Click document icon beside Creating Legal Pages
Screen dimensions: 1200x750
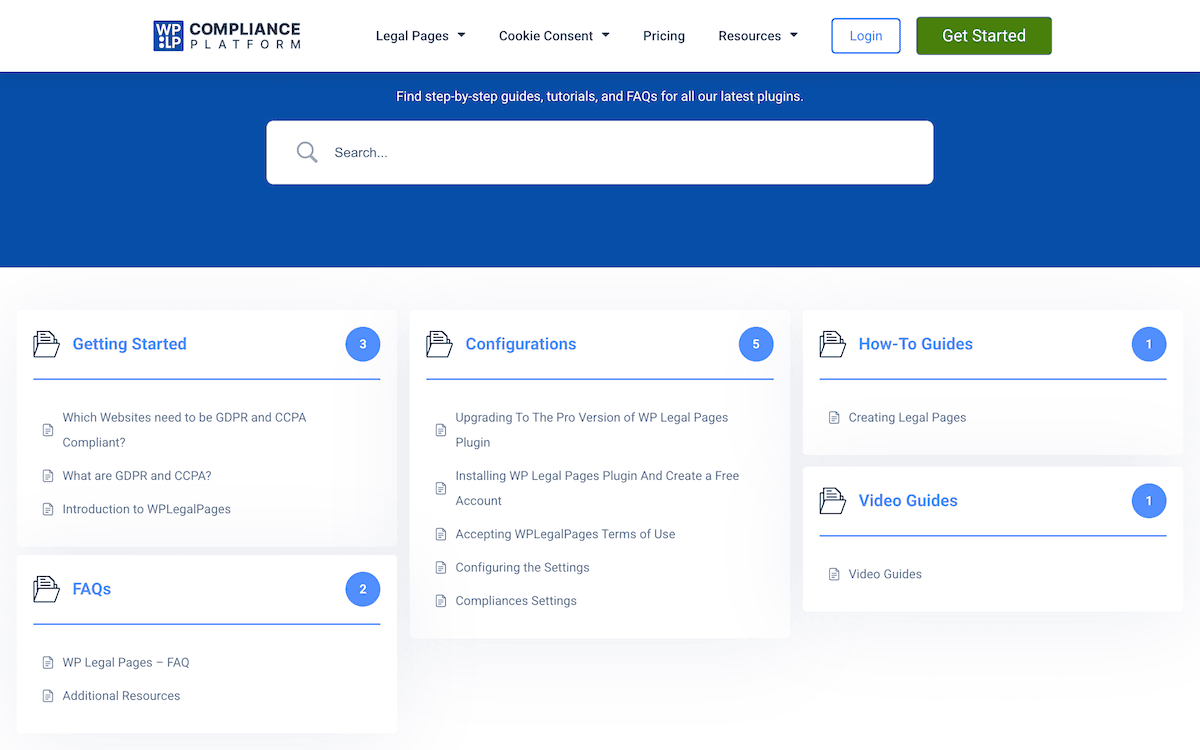click(833, 418)
